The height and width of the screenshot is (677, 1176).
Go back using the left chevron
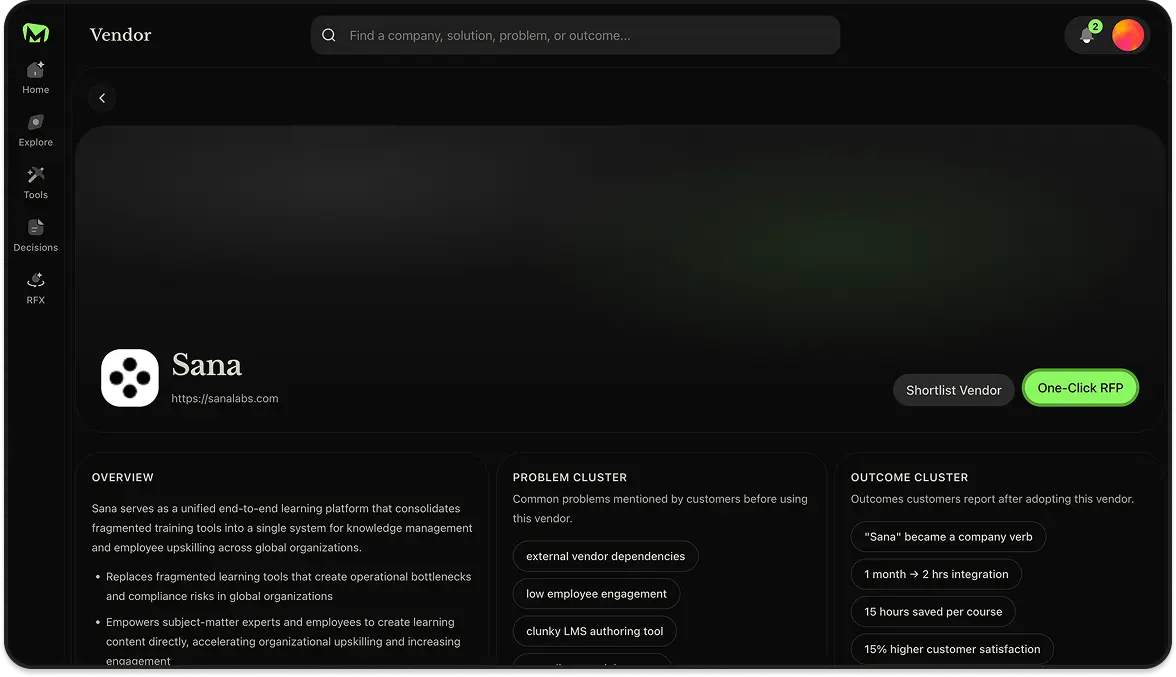tap(102, 98)
